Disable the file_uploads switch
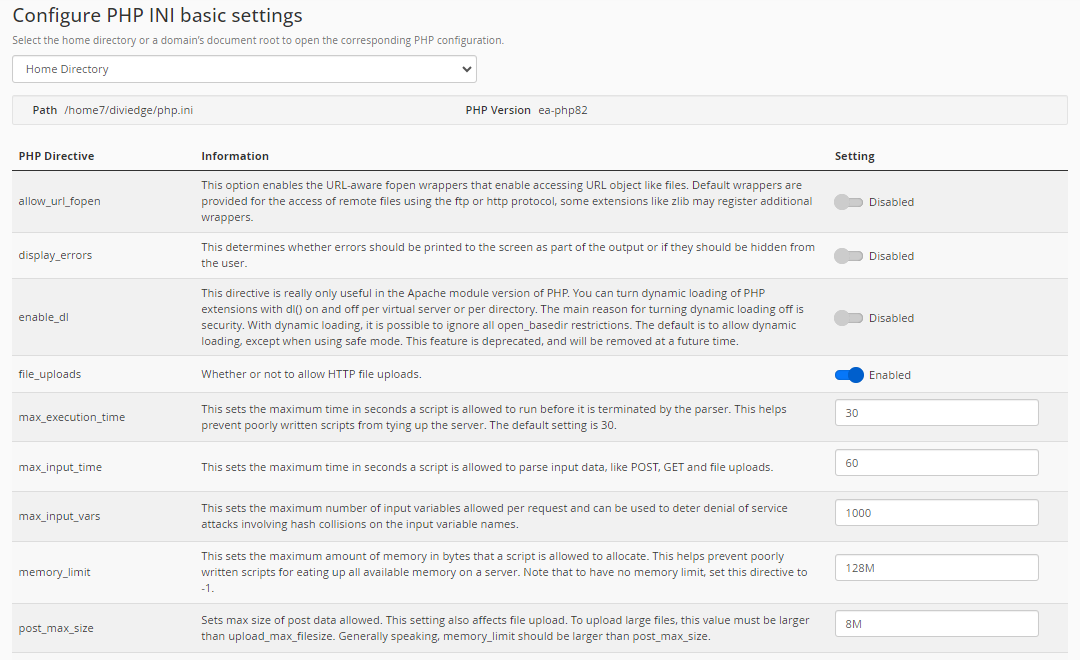 (x=849, y=375)
